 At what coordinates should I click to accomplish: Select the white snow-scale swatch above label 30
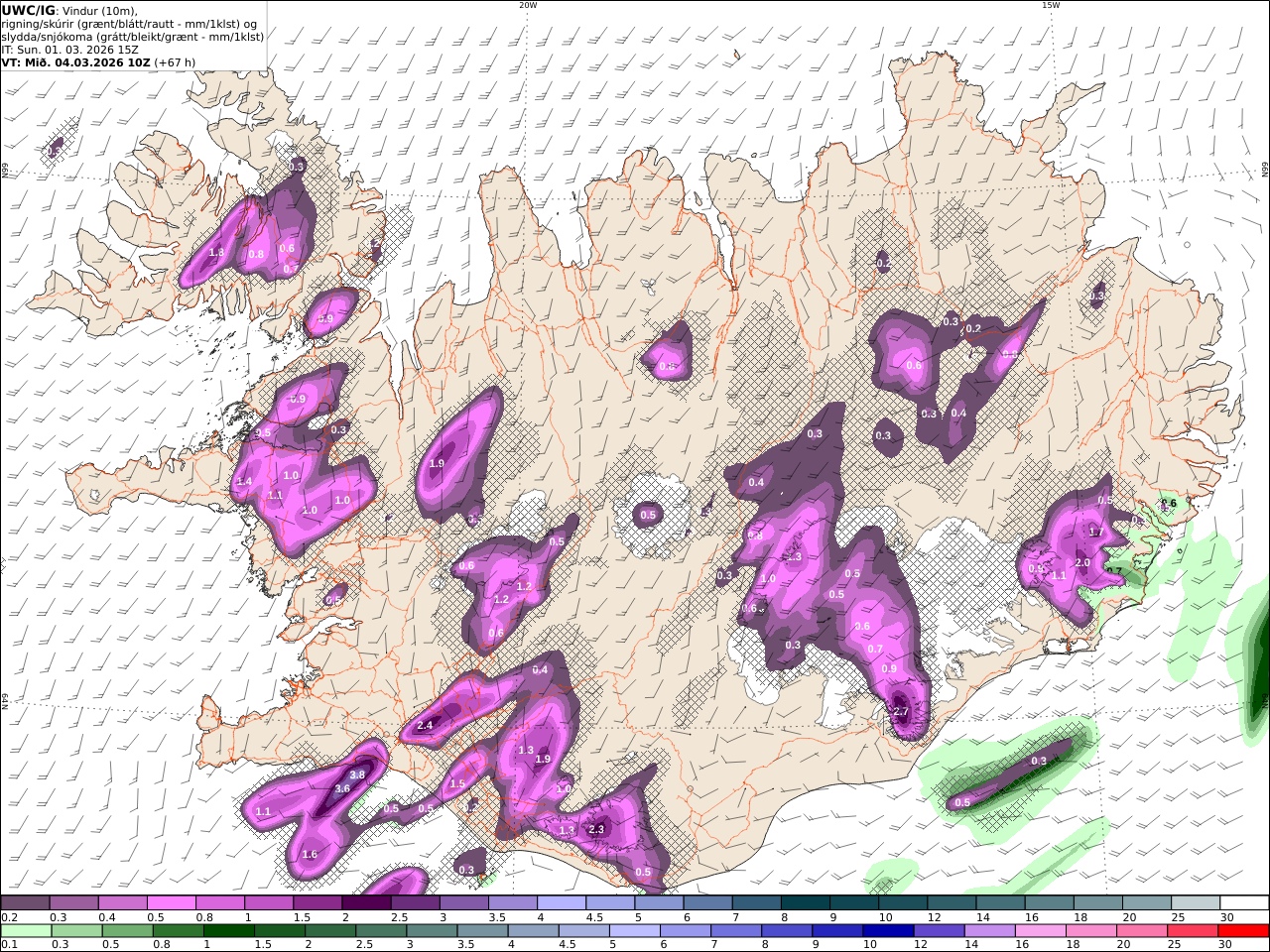coord(1245,903)
